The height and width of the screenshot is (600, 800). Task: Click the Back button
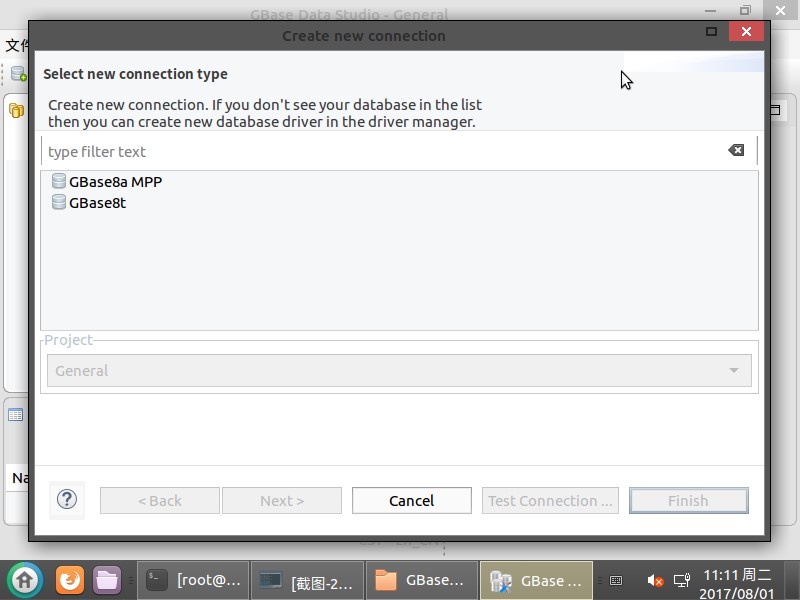[x=160, y=501]
